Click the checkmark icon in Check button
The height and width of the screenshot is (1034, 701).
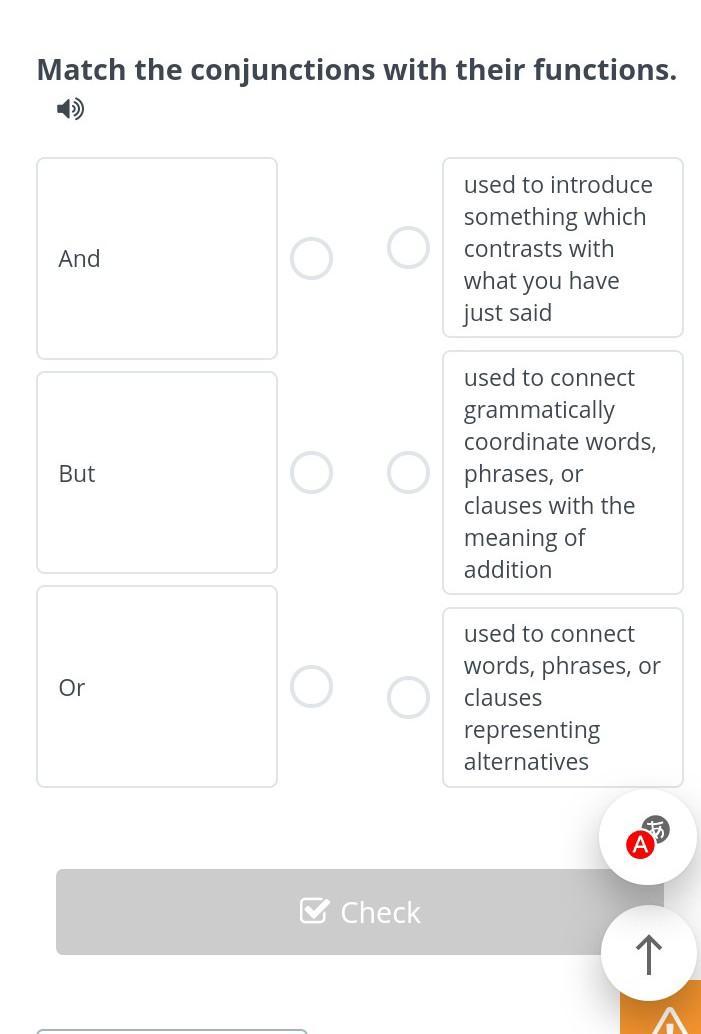click(314, 911)
